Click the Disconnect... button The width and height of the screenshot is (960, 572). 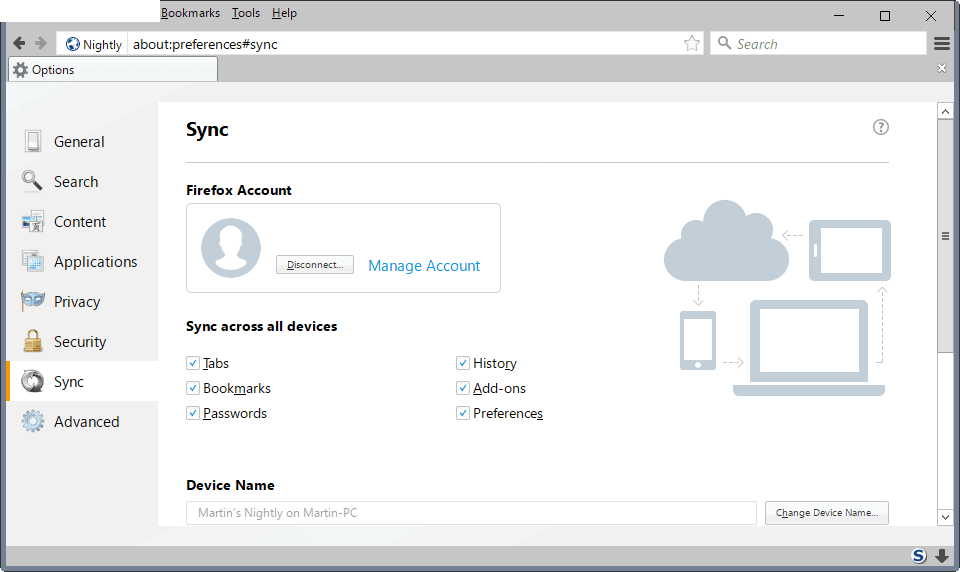(x=315, y=265)
